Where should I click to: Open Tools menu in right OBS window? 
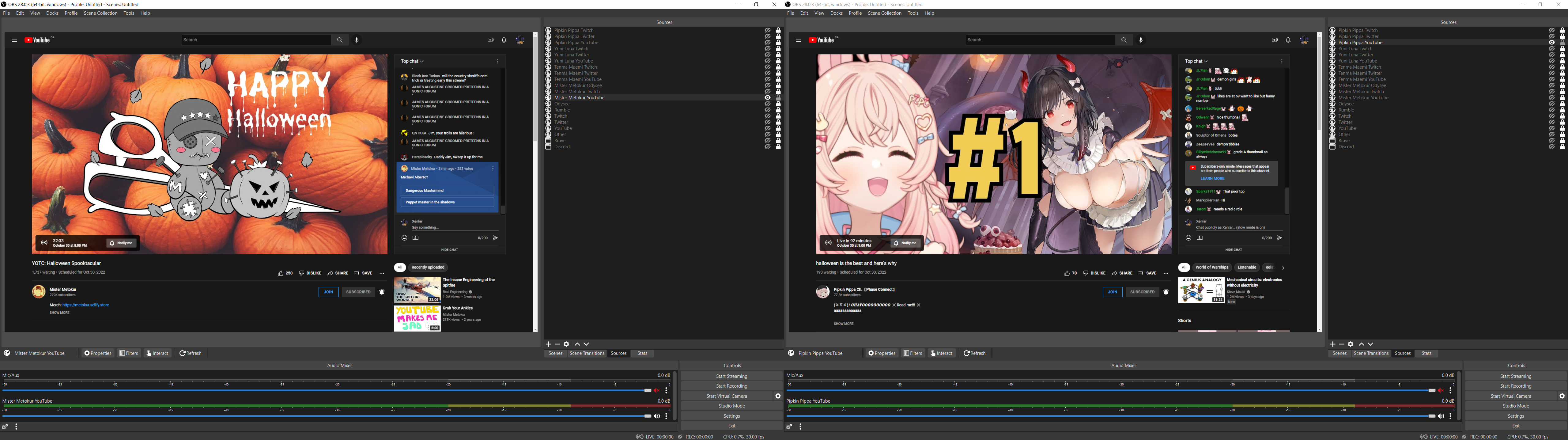coord(913,13)
